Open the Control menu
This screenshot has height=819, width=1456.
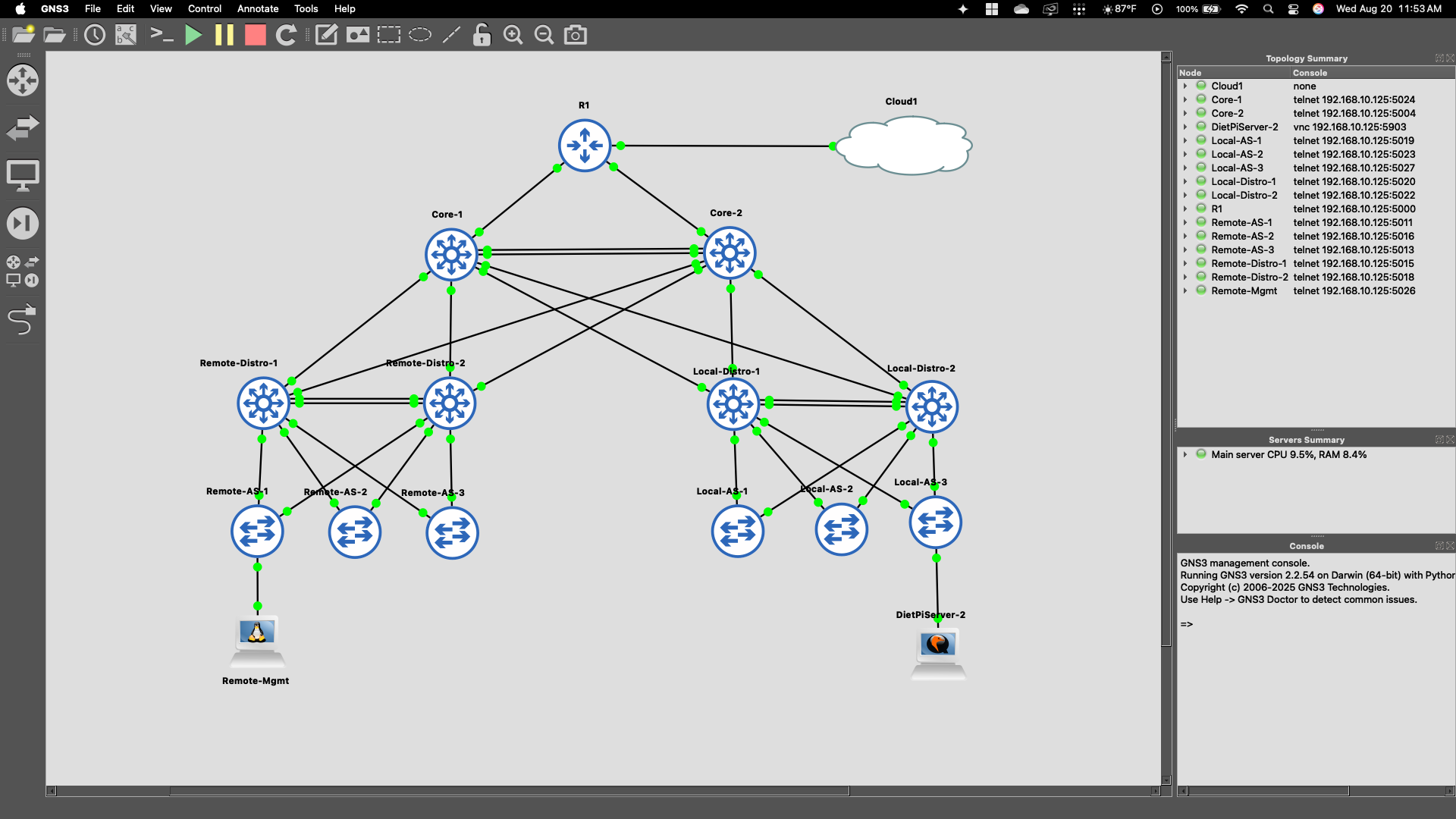coord(205,9)
